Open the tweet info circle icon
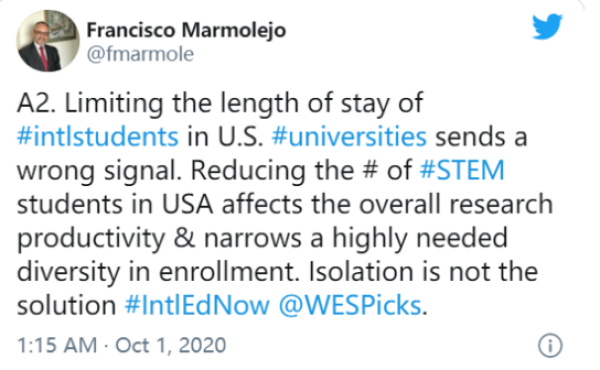This screenshot has width=600, height=370. [550, 346]
